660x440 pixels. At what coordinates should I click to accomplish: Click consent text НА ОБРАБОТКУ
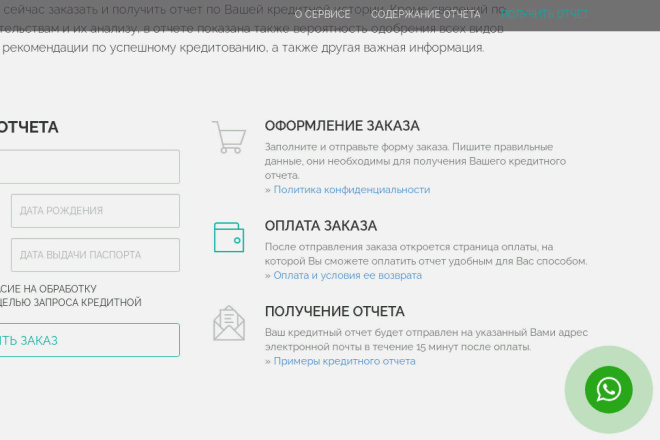[x=60, y=289]
